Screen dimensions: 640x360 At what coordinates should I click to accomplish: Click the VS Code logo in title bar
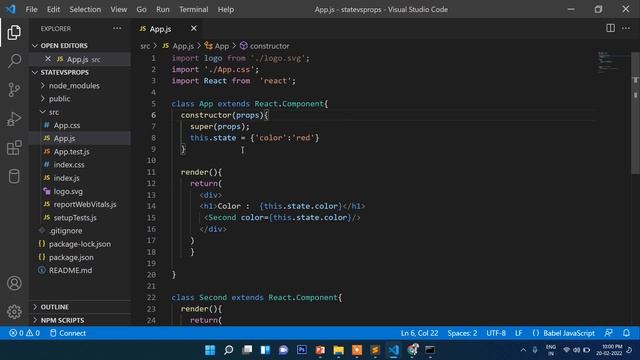[11, 9]
